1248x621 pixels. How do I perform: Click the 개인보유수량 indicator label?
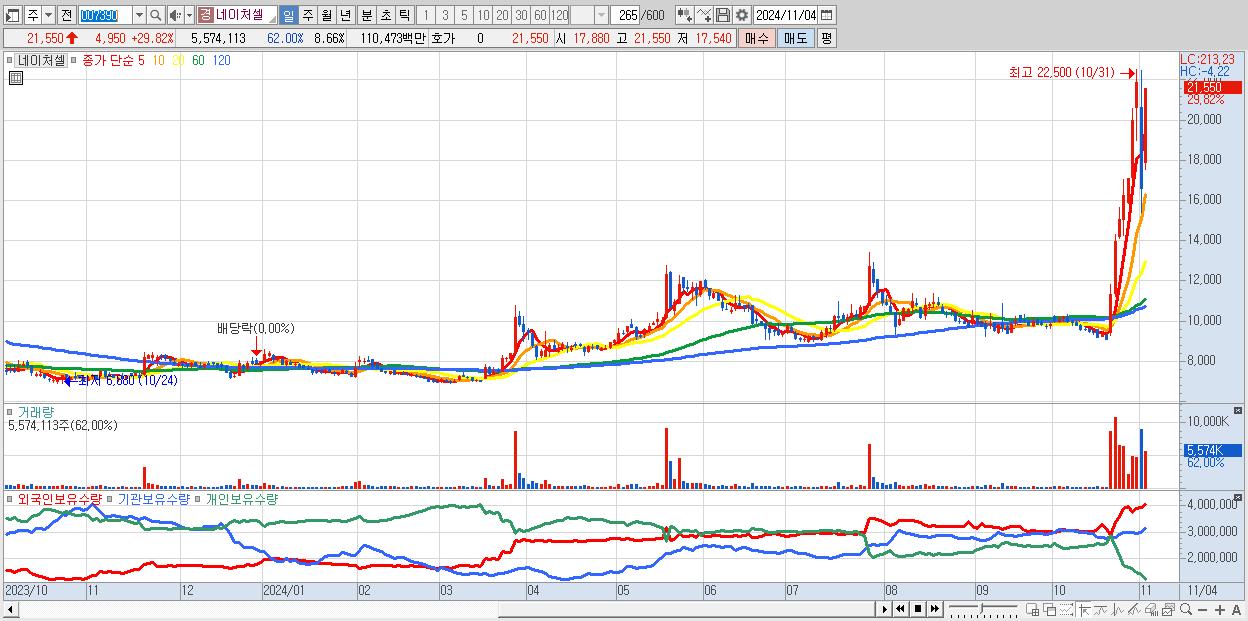point(242,498)
